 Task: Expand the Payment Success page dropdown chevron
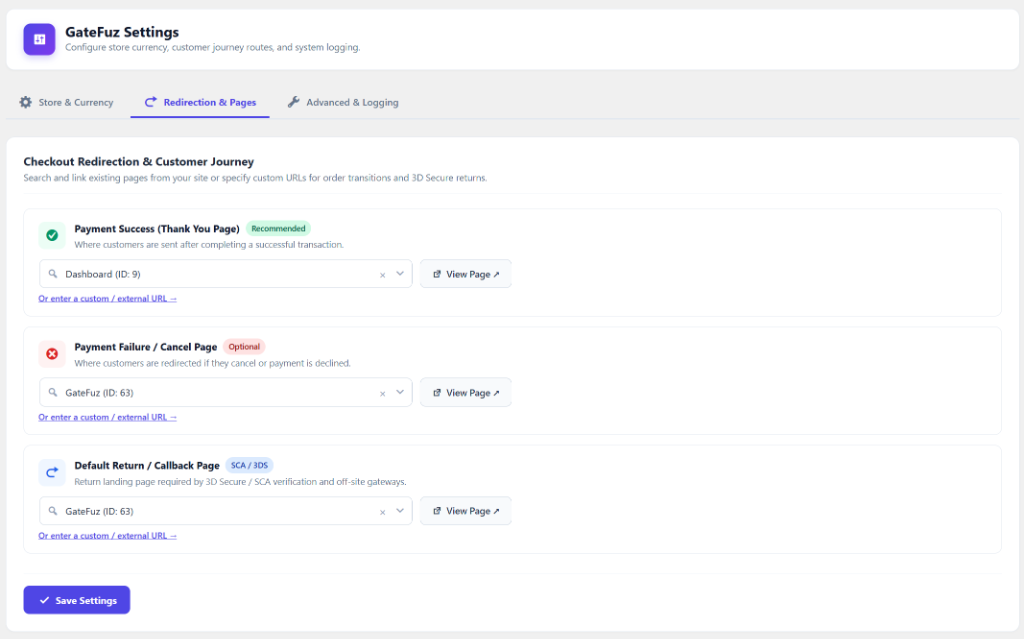pos(400,274)
